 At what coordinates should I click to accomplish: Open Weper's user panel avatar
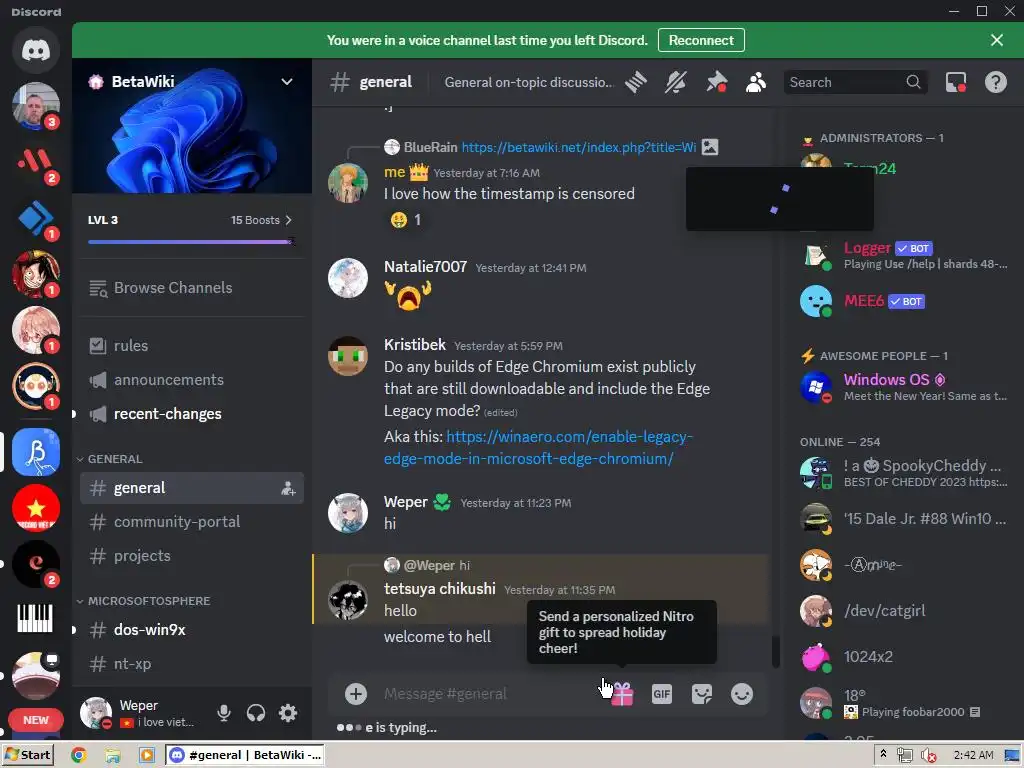pyautogui.click(x=96, y=712)
